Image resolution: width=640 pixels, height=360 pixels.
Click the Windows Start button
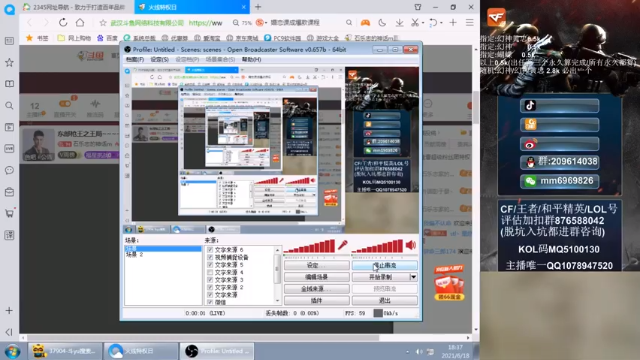pos(12,351)
